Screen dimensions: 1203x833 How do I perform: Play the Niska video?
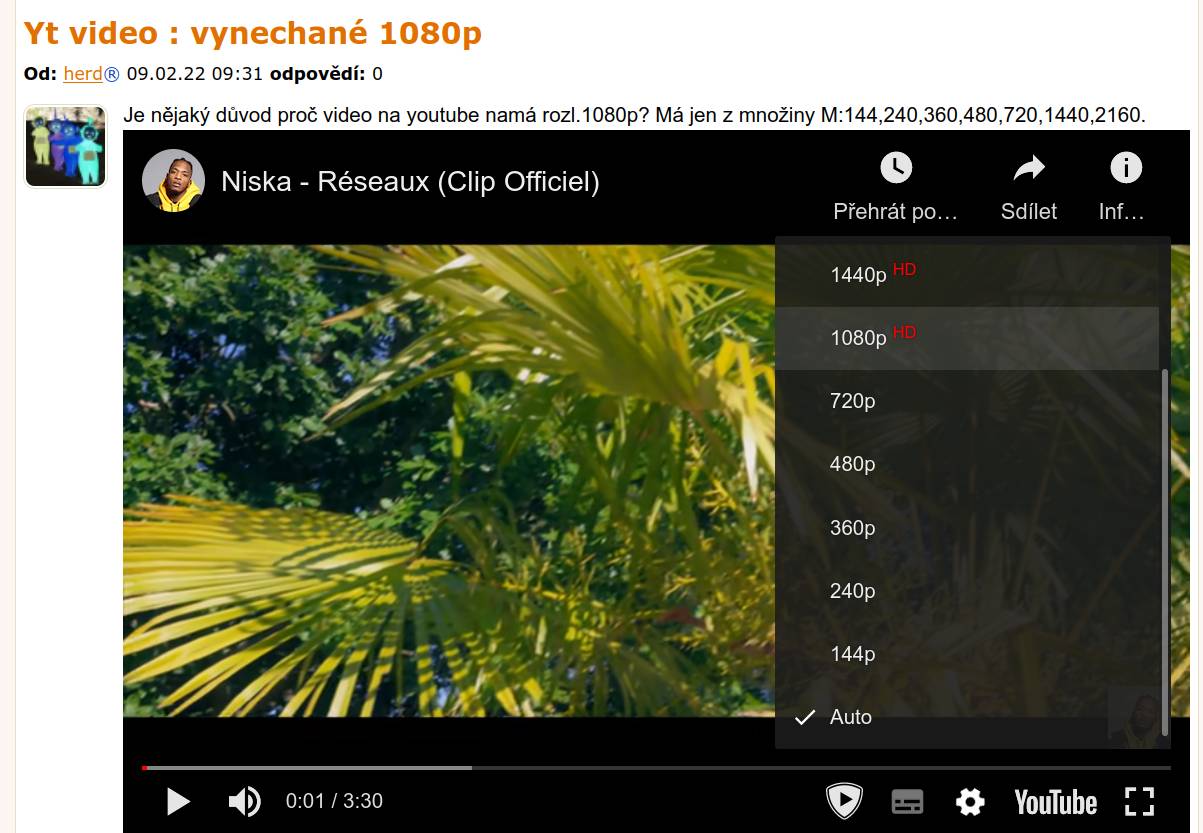[178, 801]
